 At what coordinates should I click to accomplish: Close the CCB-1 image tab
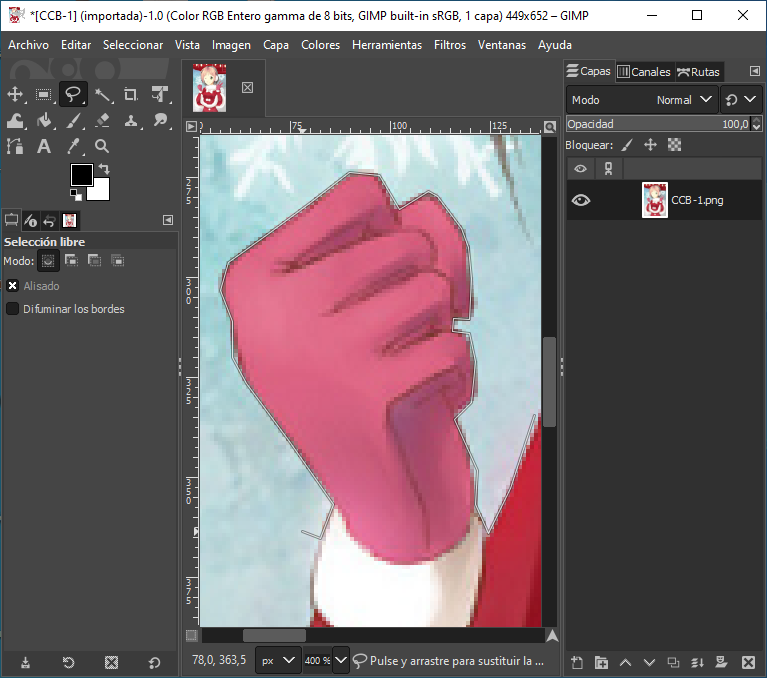pos(248,88)
